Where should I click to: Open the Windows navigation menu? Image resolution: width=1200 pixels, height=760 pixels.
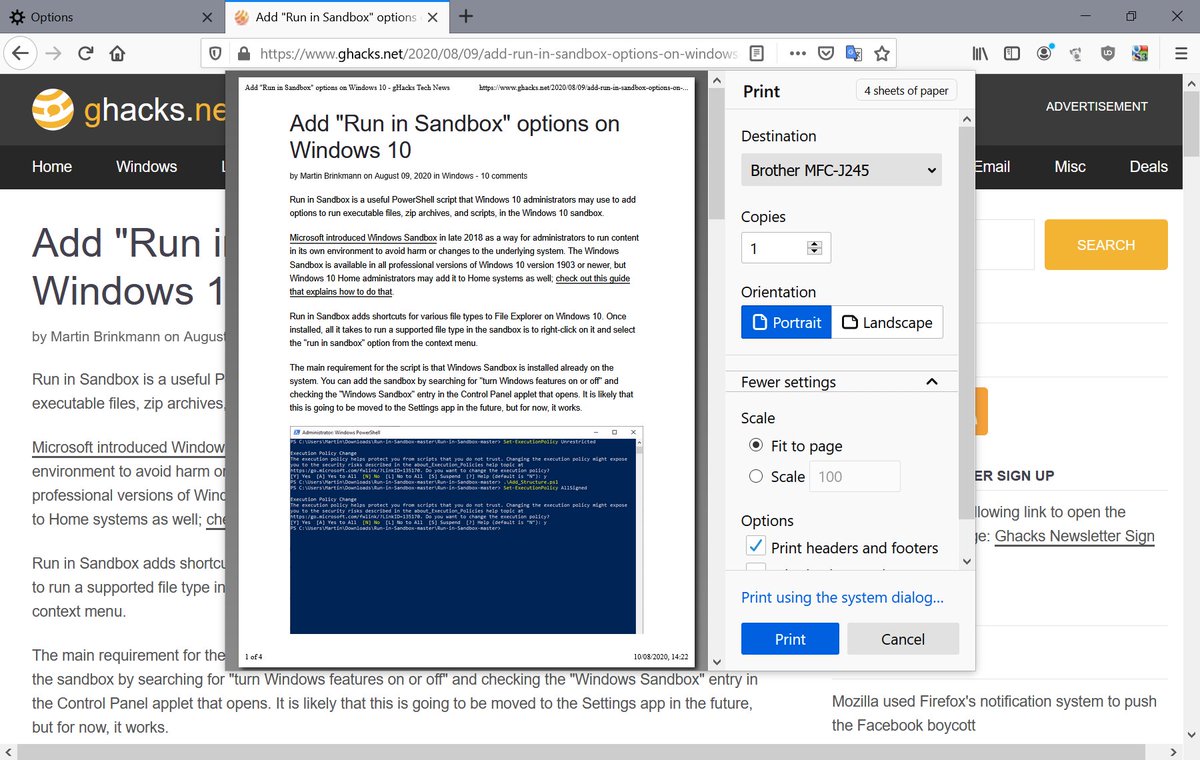(147, 167)
